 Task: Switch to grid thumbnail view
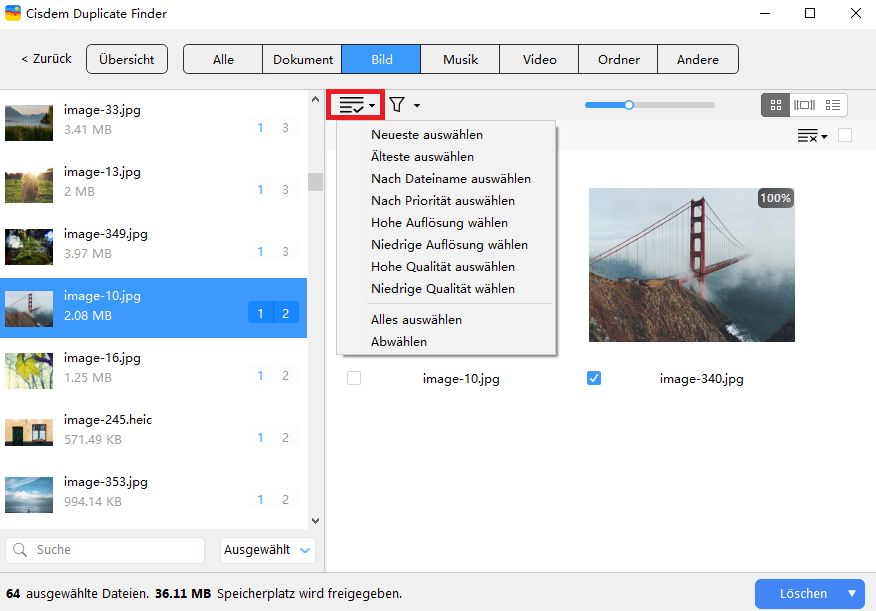[775, 105]
